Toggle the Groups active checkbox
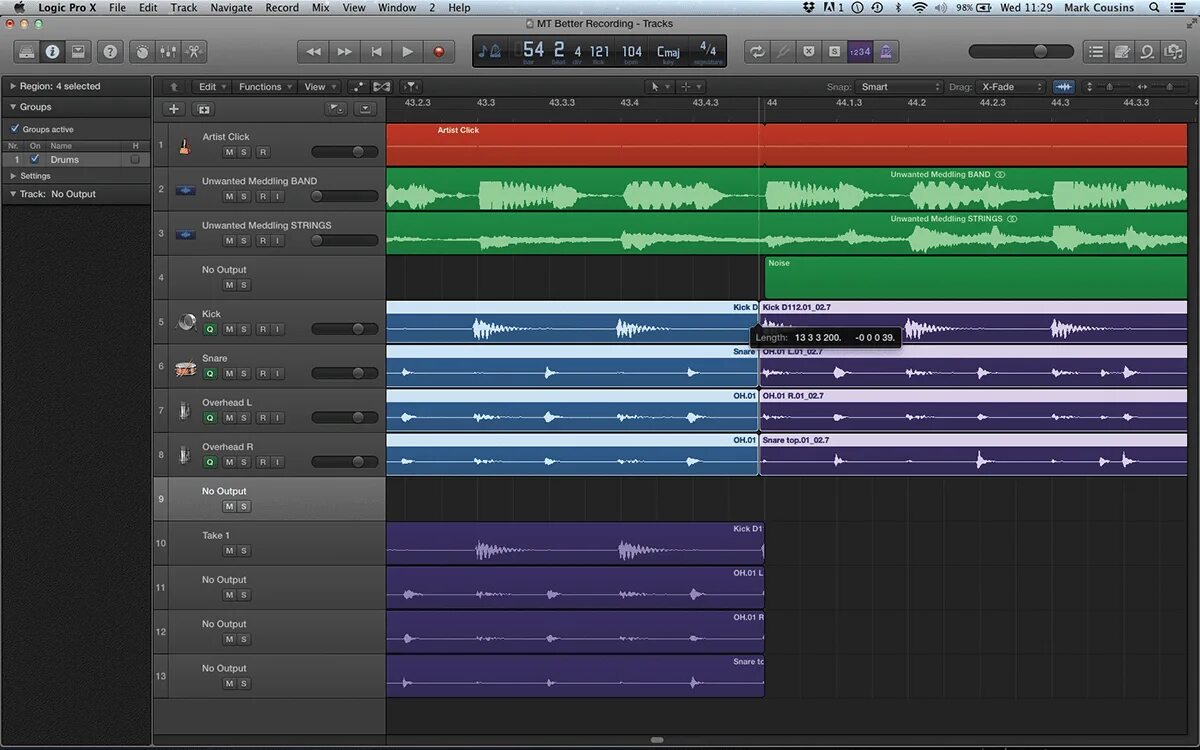Image resolution: width=1200 pixels, height=750 pixels. 15,129
